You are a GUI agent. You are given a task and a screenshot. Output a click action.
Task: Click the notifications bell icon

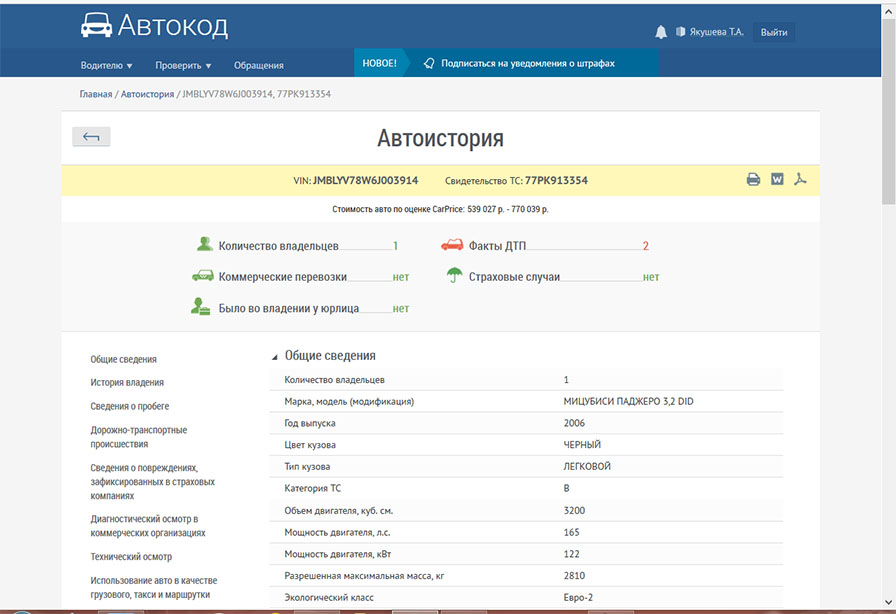point(661,32)
